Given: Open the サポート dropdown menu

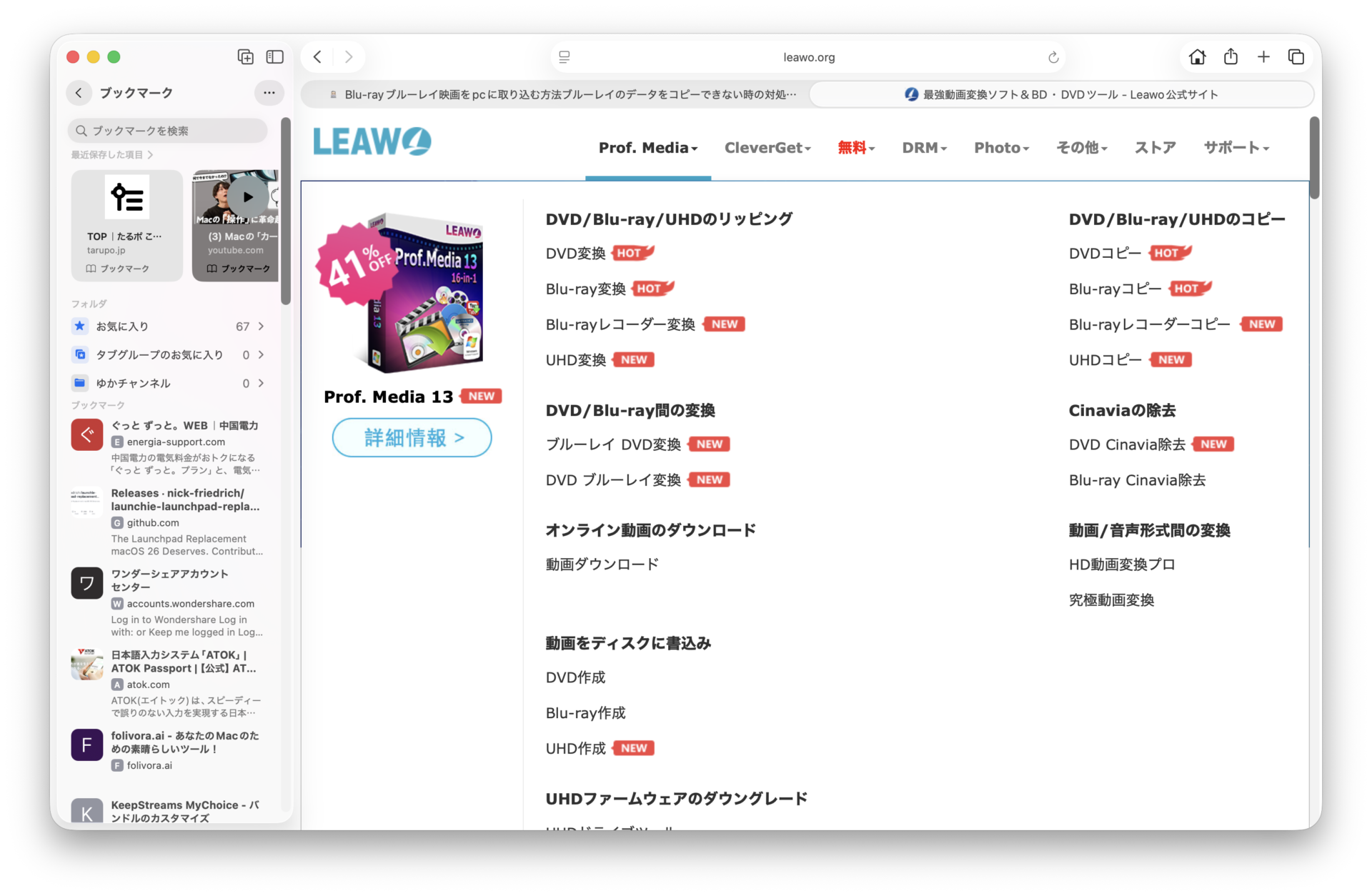Looking at the screenshot, I should coord(1236,148).
